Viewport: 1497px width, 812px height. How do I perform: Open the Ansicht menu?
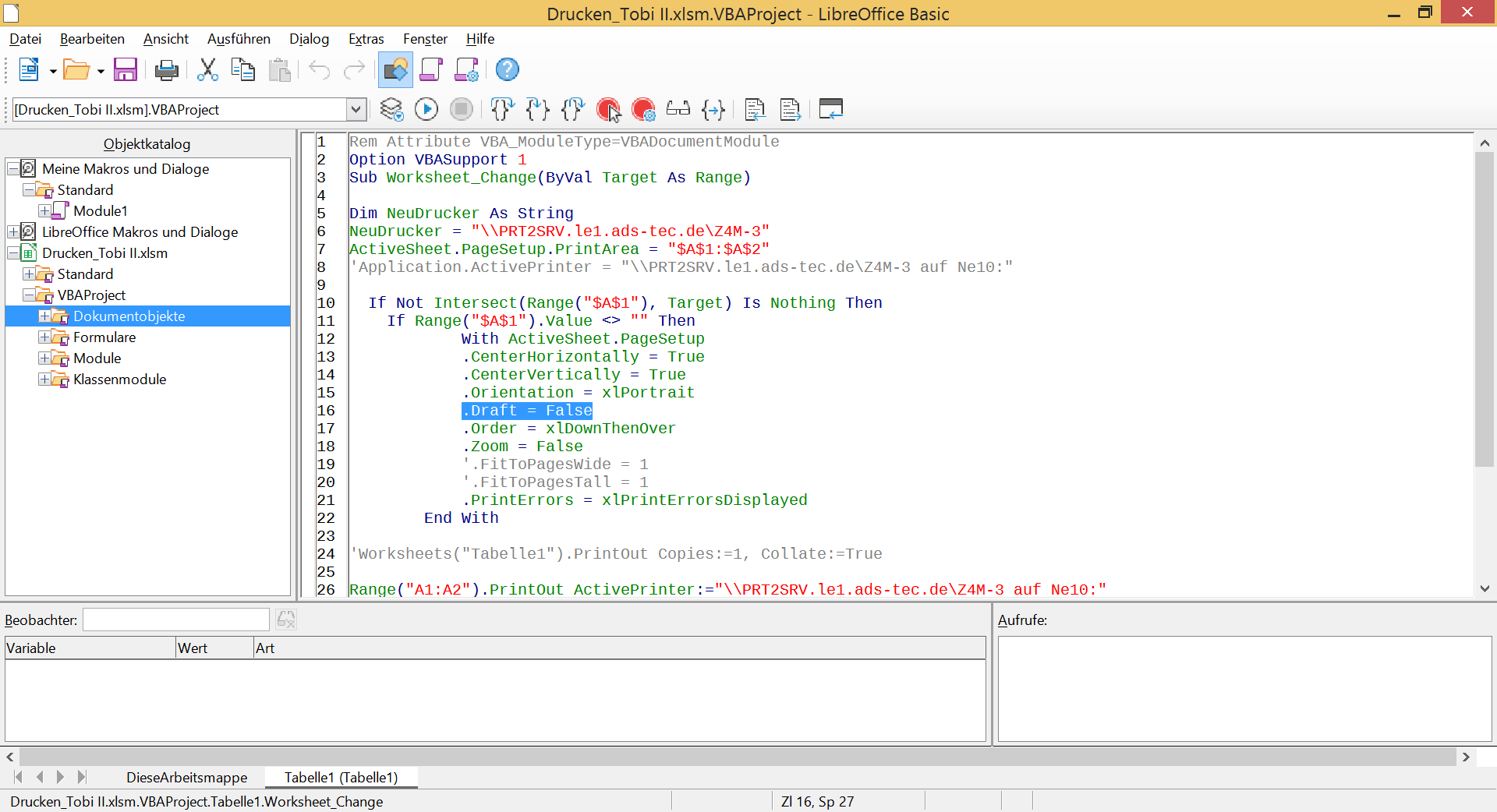coord(166,39)
